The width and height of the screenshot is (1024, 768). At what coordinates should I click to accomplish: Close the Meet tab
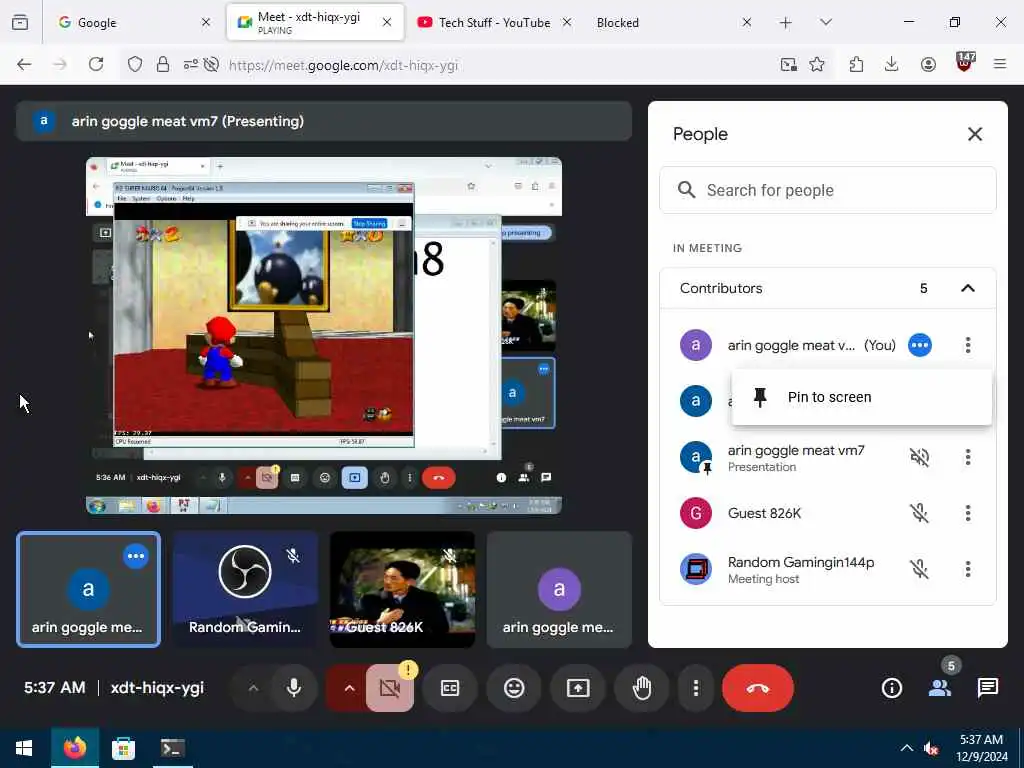click(x=387, y=22)
